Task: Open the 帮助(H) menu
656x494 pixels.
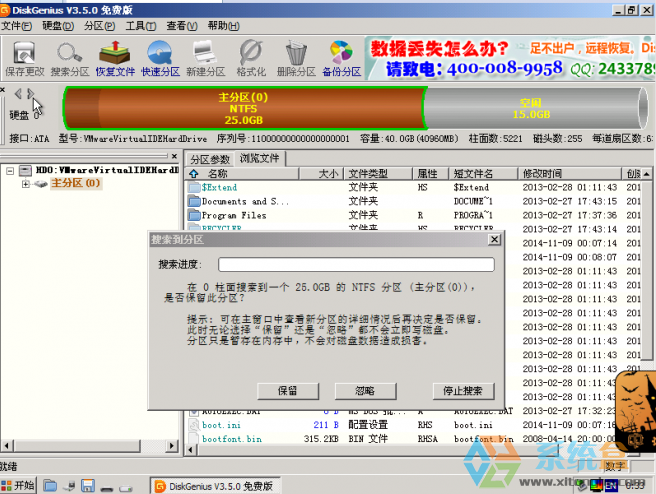Action: click(223, 26)
